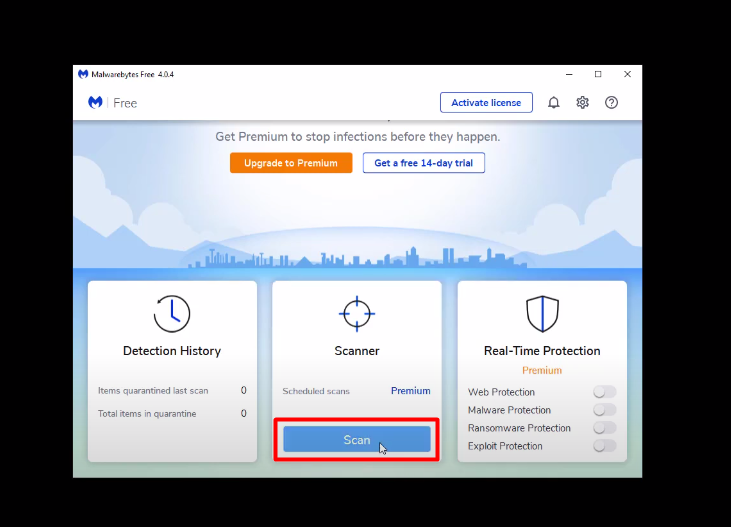Click the Exploit Protection label
731x527 pixels.
point(505,446)
